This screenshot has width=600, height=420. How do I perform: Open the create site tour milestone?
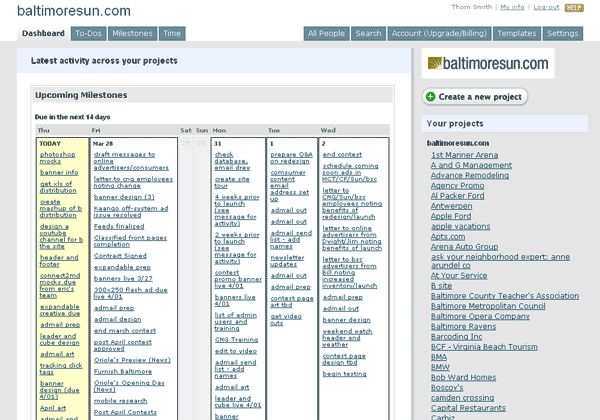pyautogui.click(x=232, y=182)
